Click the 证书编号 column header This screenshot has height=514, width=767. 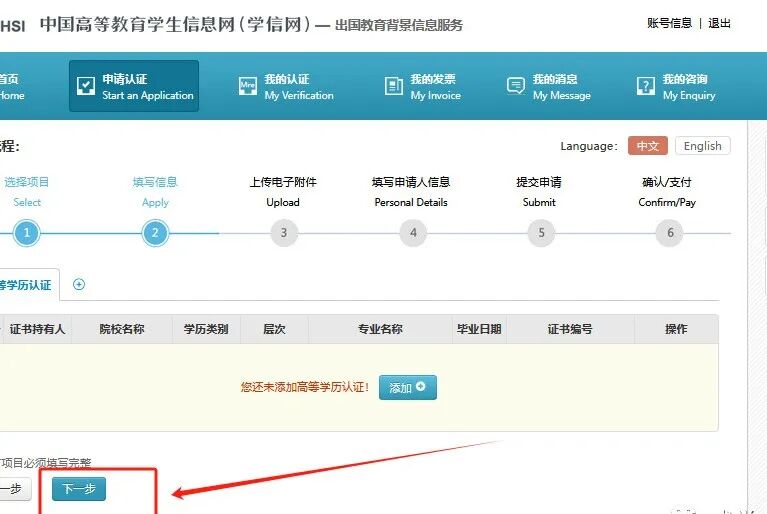coord(570,329)
